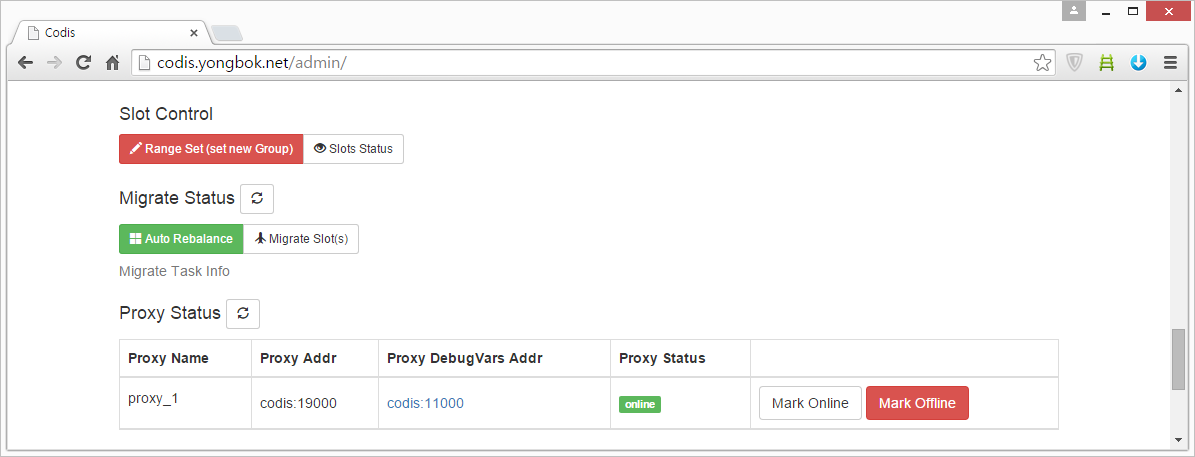The width and height of the screenshot is (1195, 457).
Task: Click the page scrollbar thumb
Action: [1178, 360]
